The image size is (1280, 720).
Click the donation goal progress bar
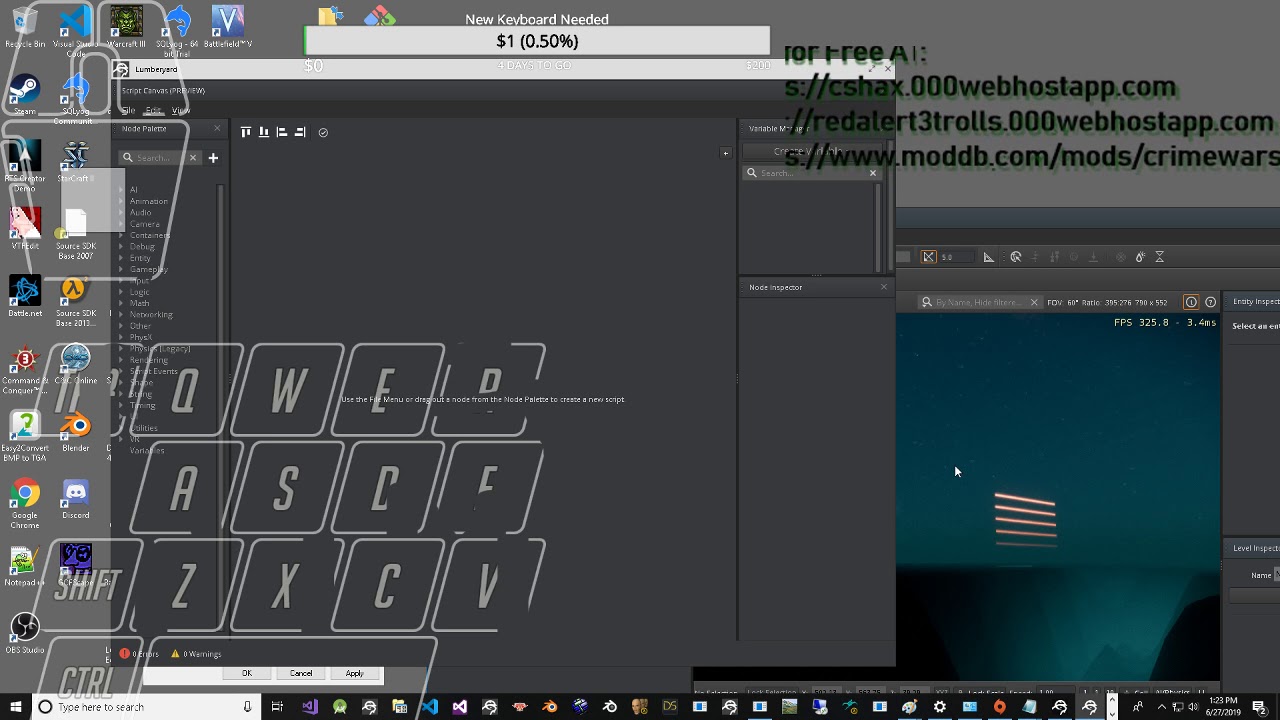pos(537,41)
